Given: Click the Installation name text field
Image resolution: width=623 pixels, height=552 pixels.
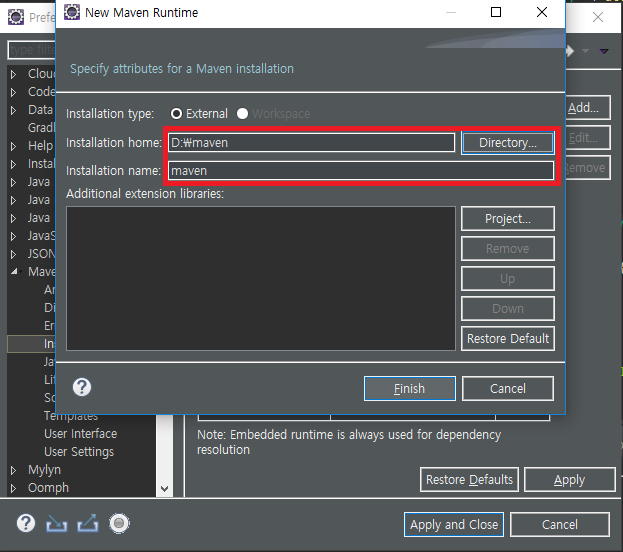Looking at the screenshot, I should tap(361, 171).
